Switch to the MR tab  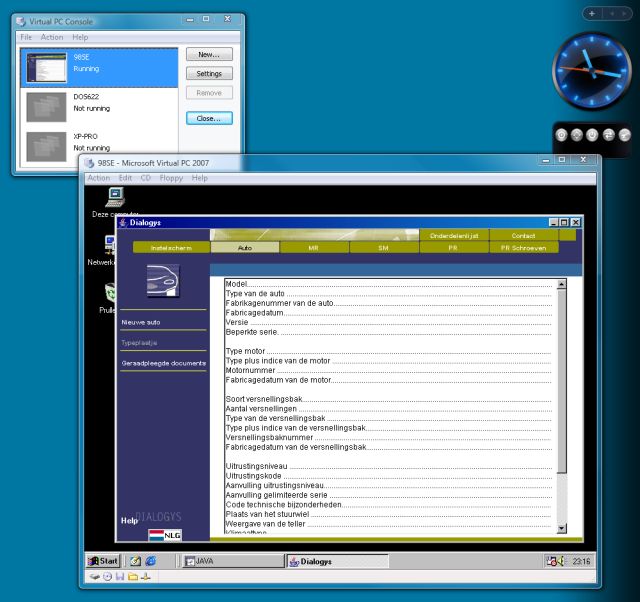313,247
